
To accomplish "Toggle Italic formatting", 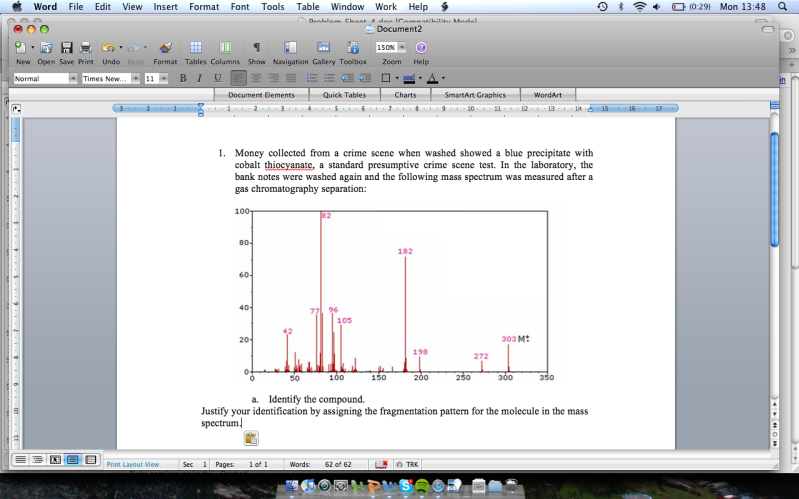I will coord(200,78).
